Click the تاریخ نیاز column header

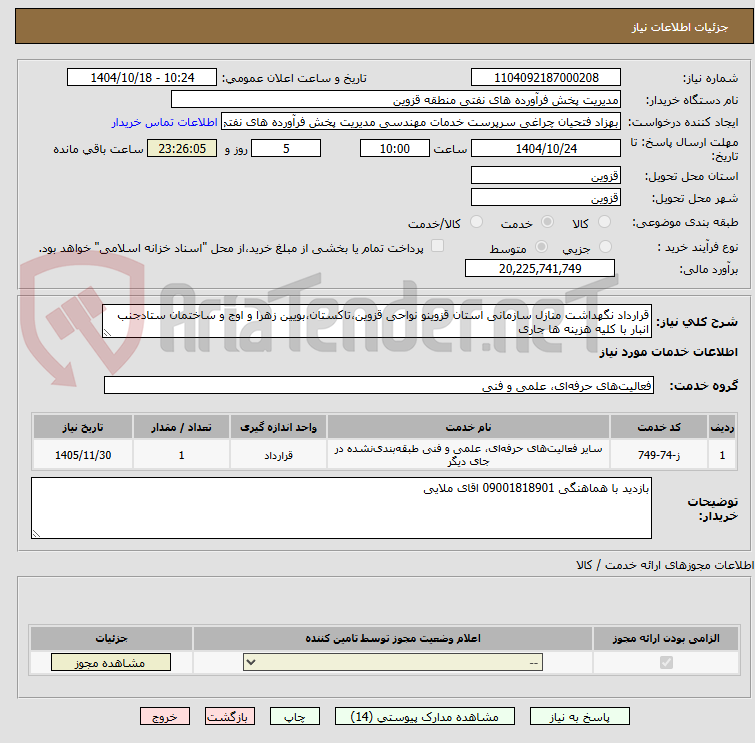83,427
